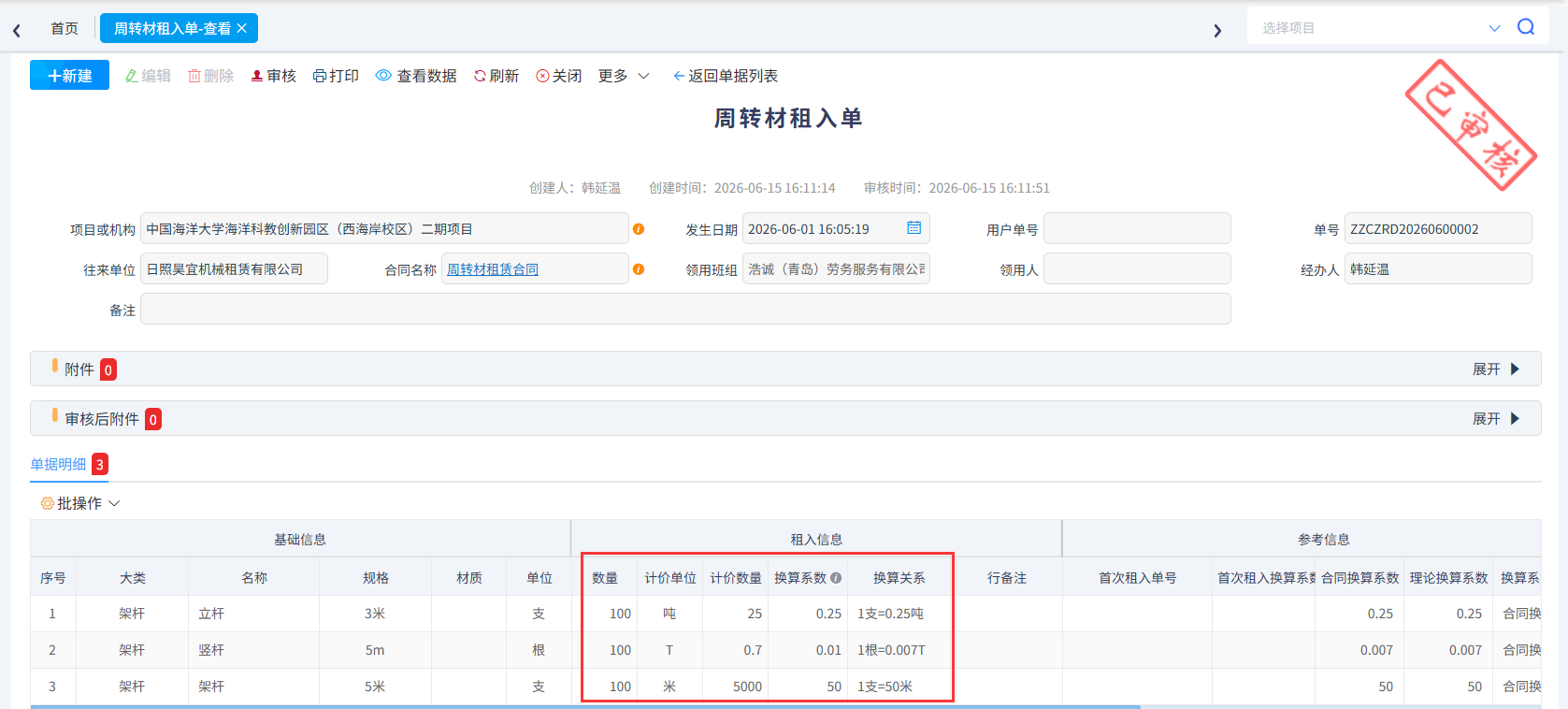Open the 周转材租赁合同 contract link
This screenshot has height=709, width=1568.
pos(493,269)
